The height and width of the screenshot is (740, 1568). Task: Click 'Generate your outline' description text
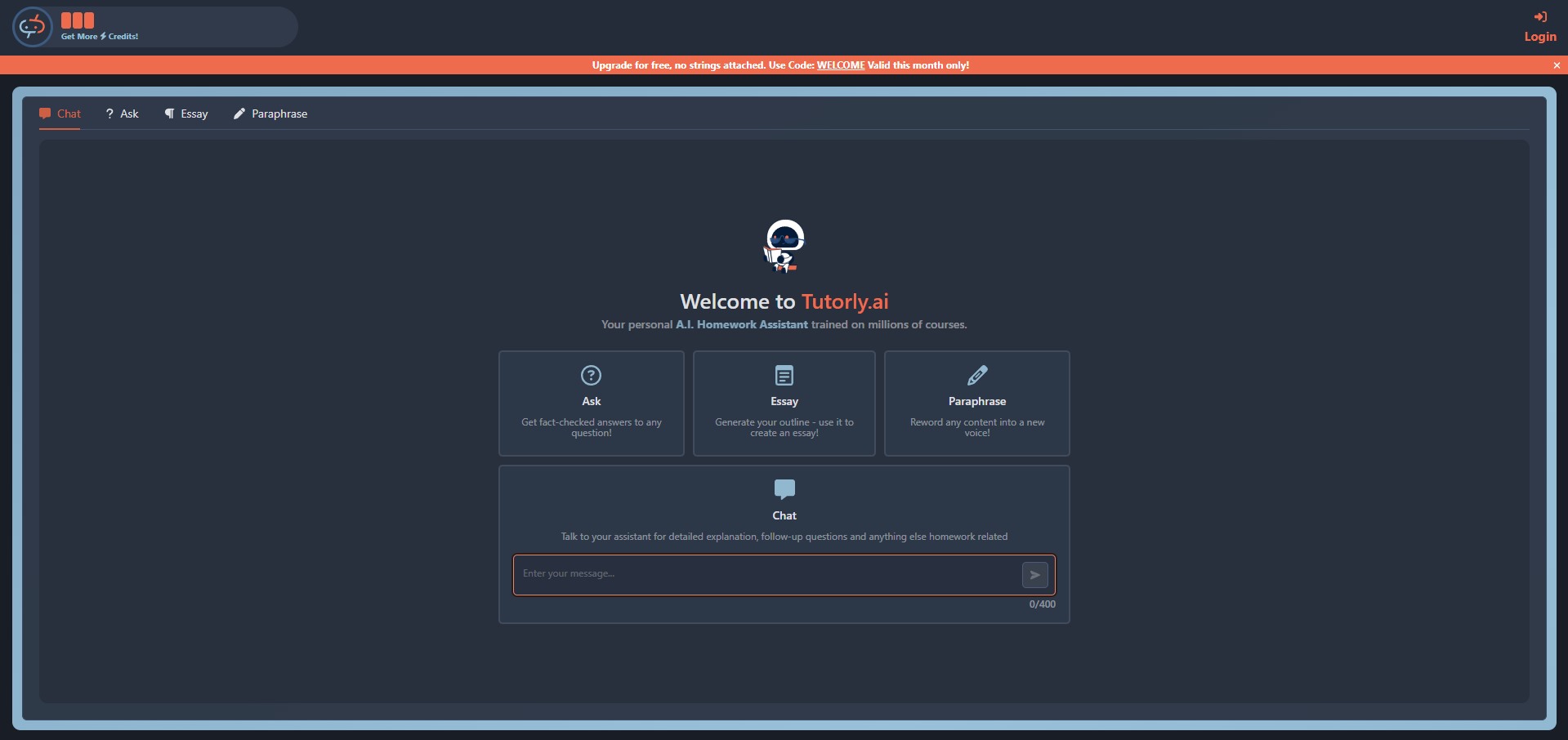pos(784,427)
